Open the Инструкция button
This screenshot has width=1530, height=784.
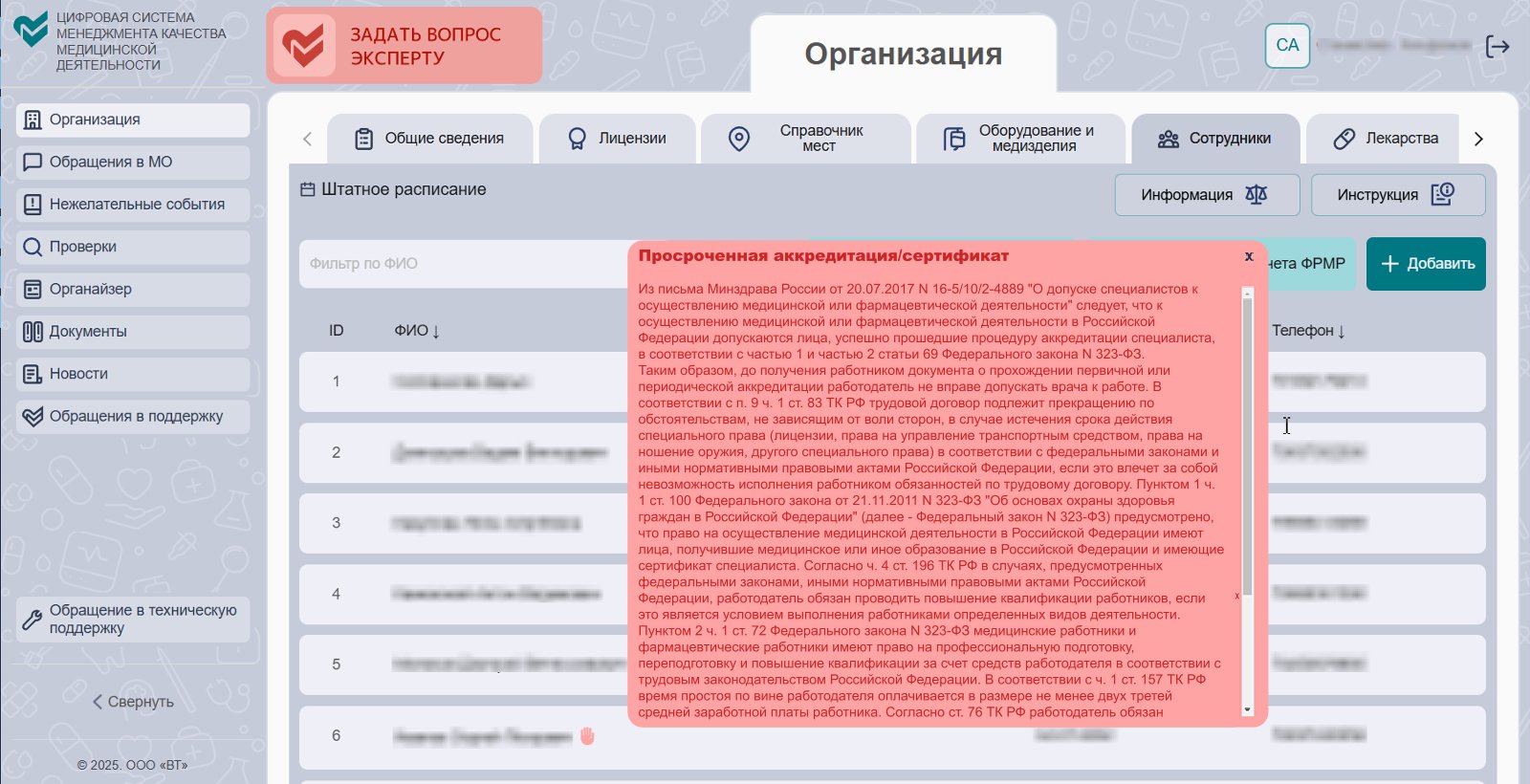(1398, 195)
